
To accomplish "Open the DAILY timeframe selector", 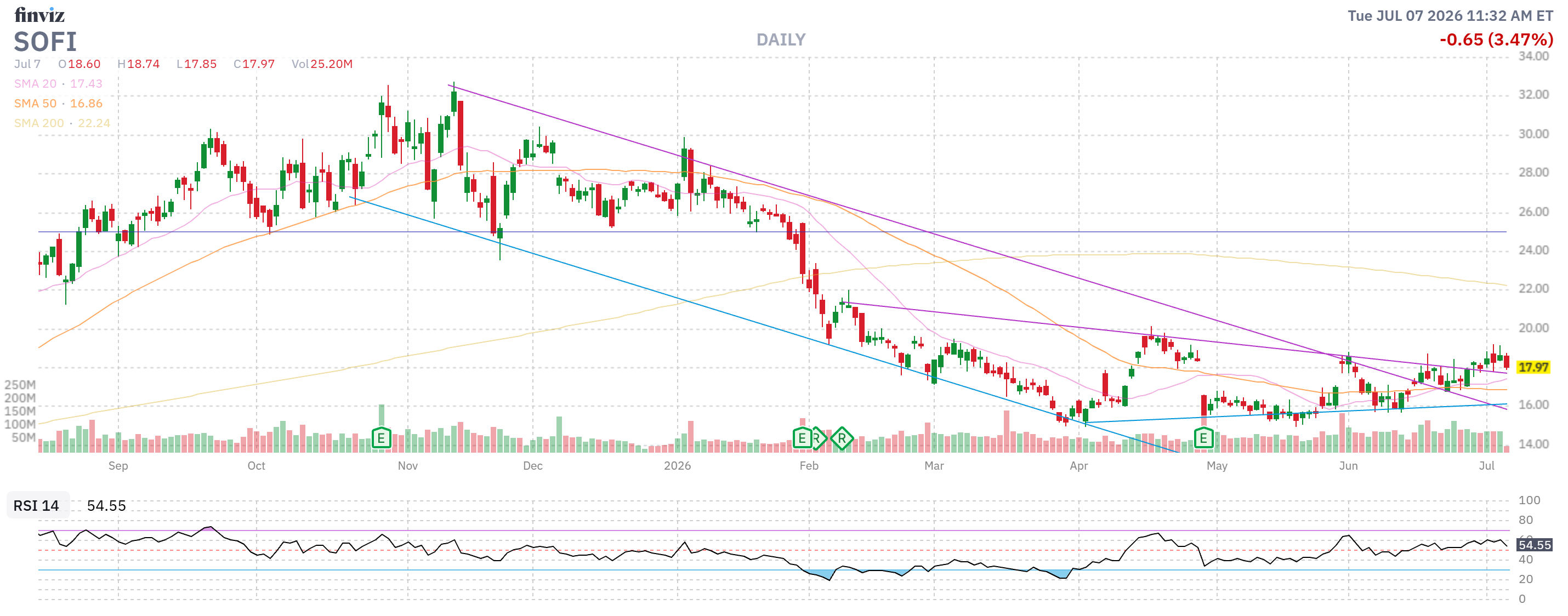I will 780,39.
